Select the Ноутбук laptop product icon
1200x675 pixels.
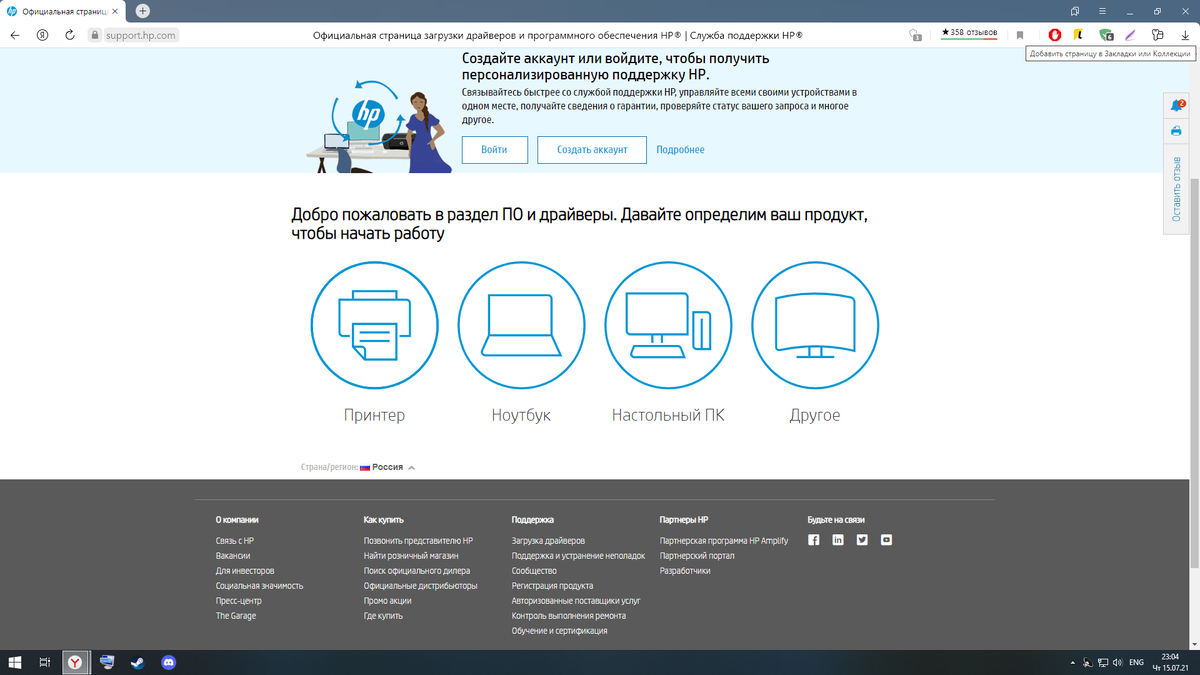[521, 323]
